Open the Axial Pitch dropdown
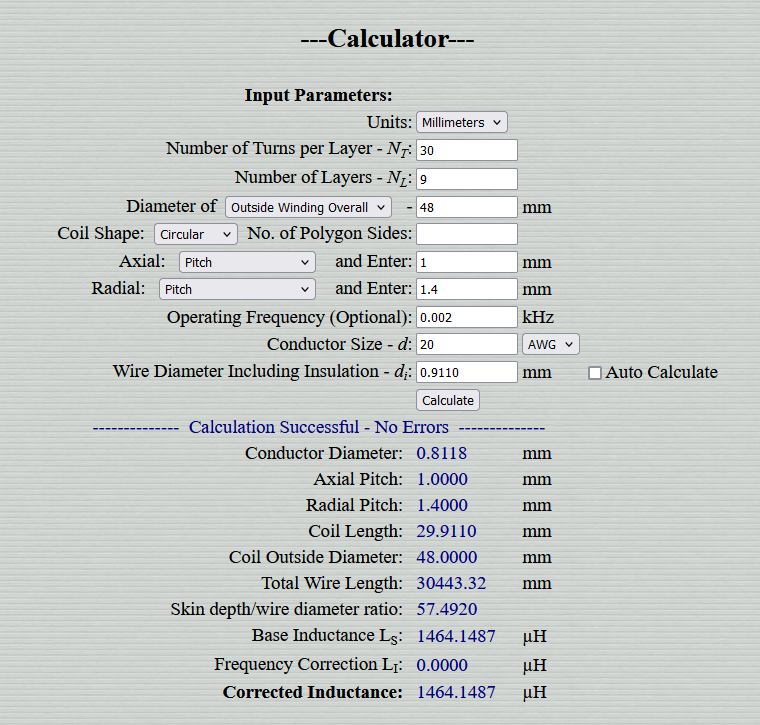Viewport: 760px width, 725px height. pos(247,262)
